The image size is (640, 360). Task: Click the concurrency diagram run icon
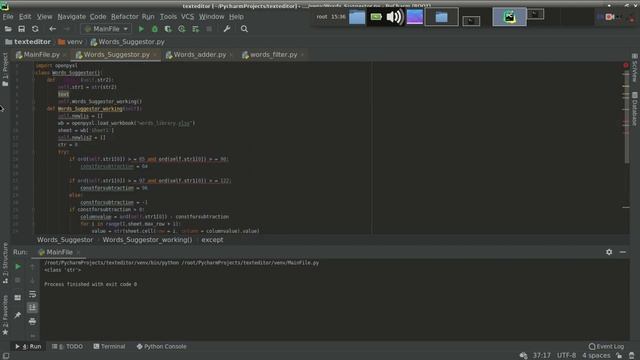[x=196, y=29]
